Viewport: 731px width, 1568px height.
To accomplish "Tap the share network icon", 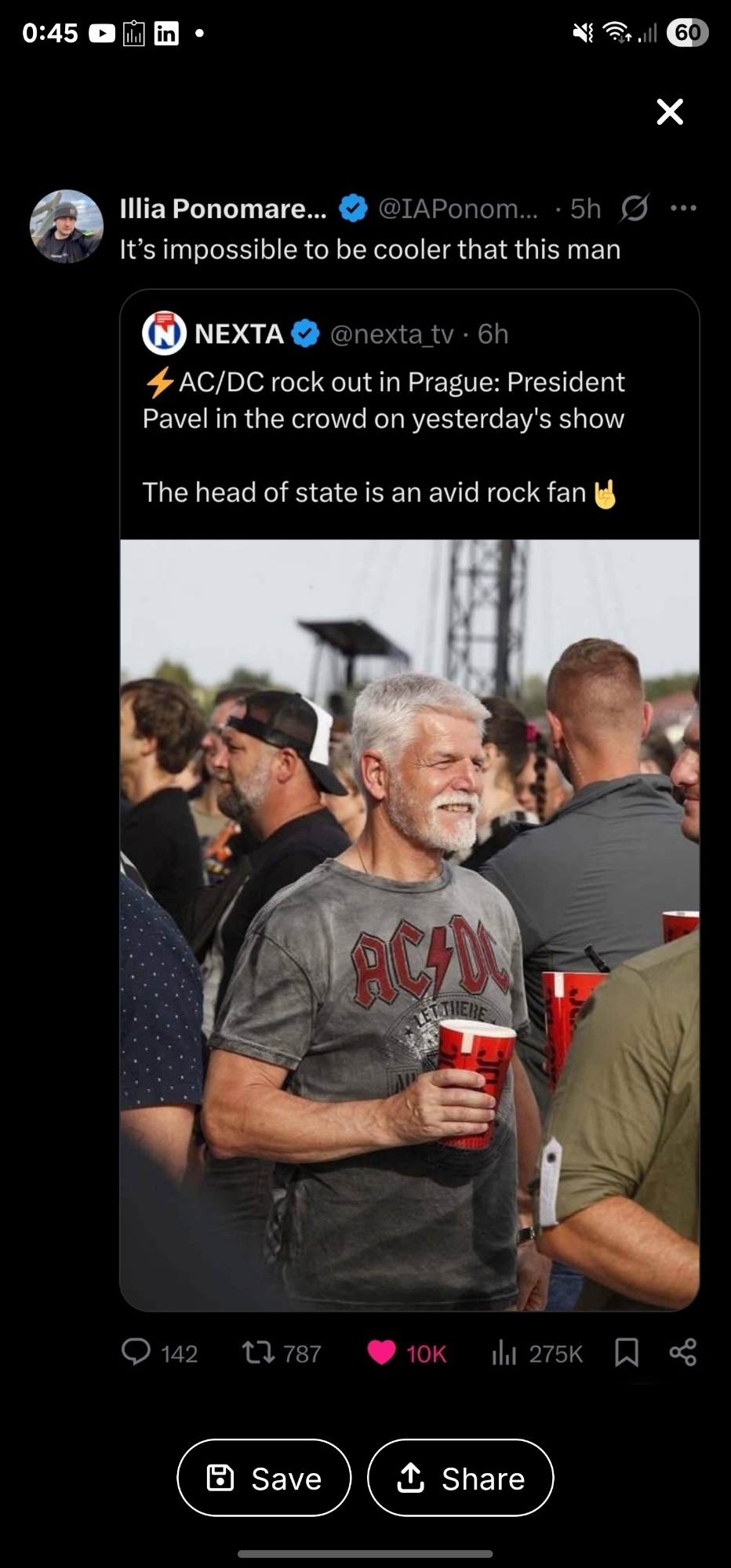I will [x=682, y=1352].
